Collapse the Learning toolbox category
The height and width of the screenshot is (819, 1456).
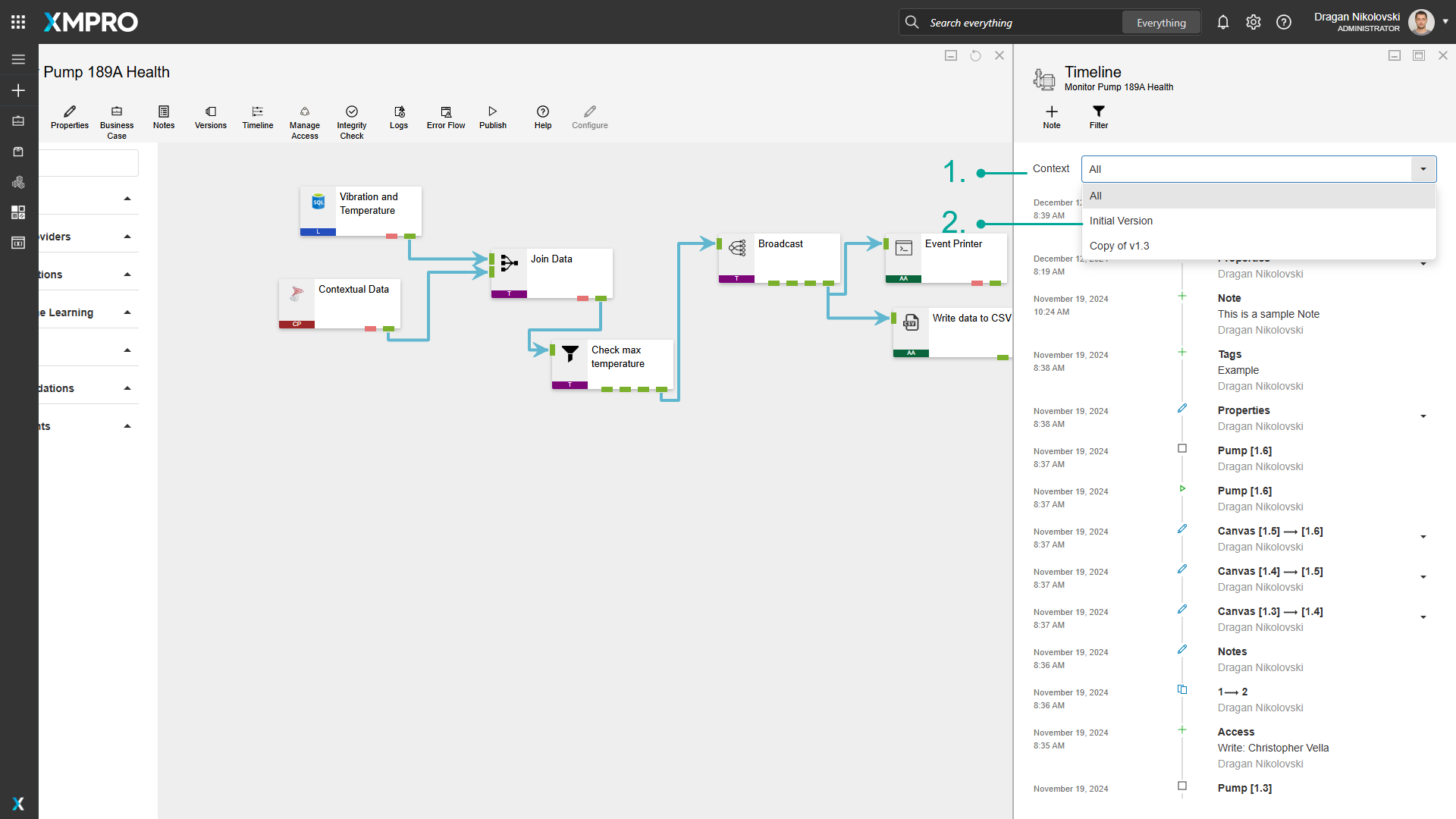coord(127,312)
